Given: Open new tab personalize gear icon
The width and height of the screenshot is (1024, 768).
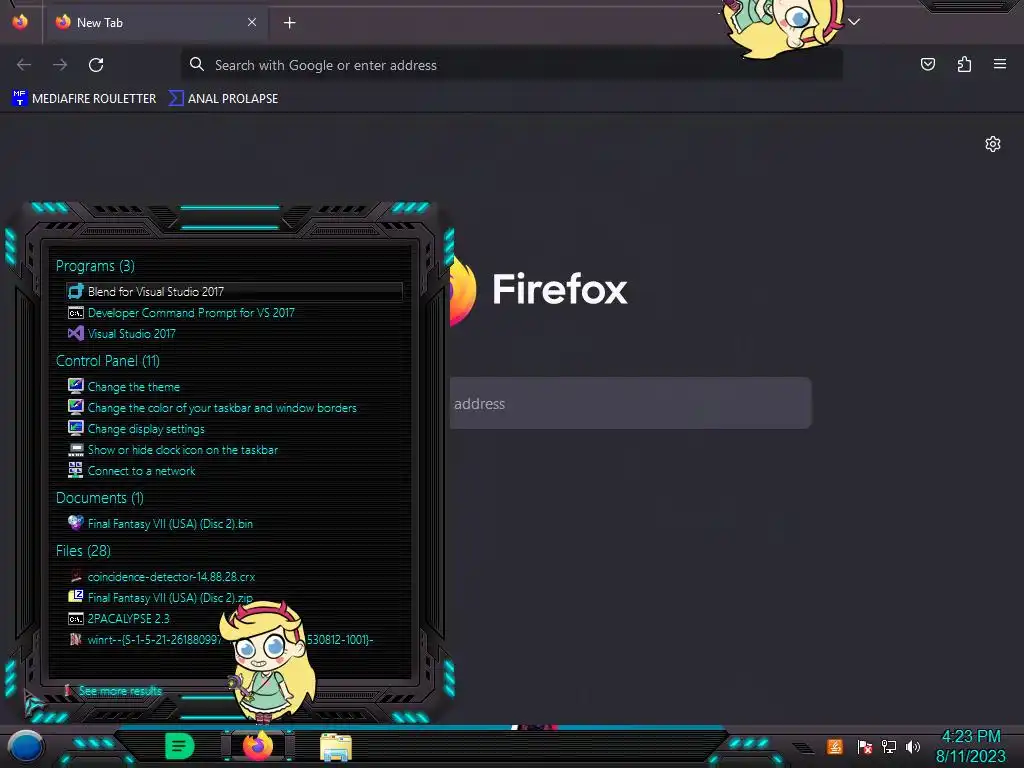Looking at the screenshot, I should tap(993, 144).
